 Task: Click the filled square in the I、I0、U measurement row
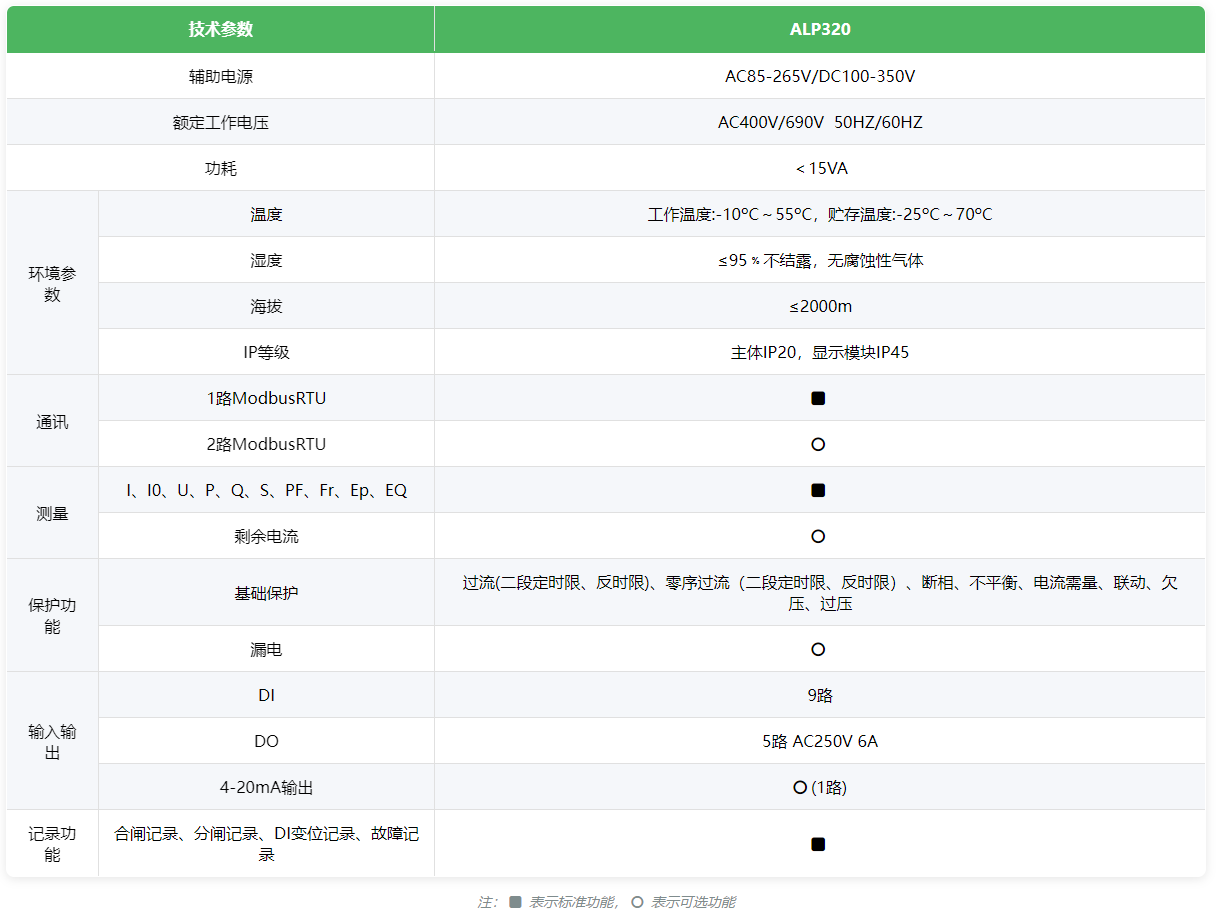point(818,490)
